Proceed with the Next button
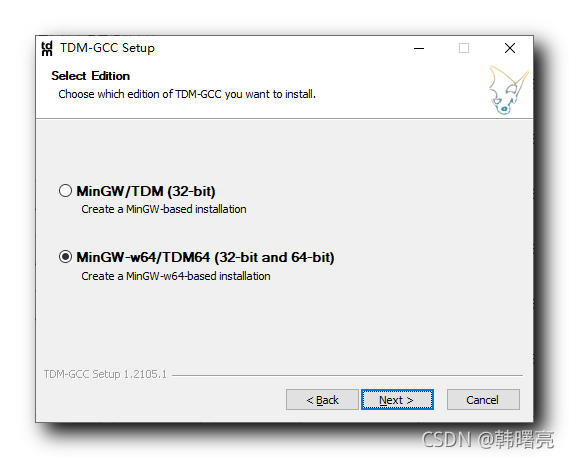 click(397, 400)
